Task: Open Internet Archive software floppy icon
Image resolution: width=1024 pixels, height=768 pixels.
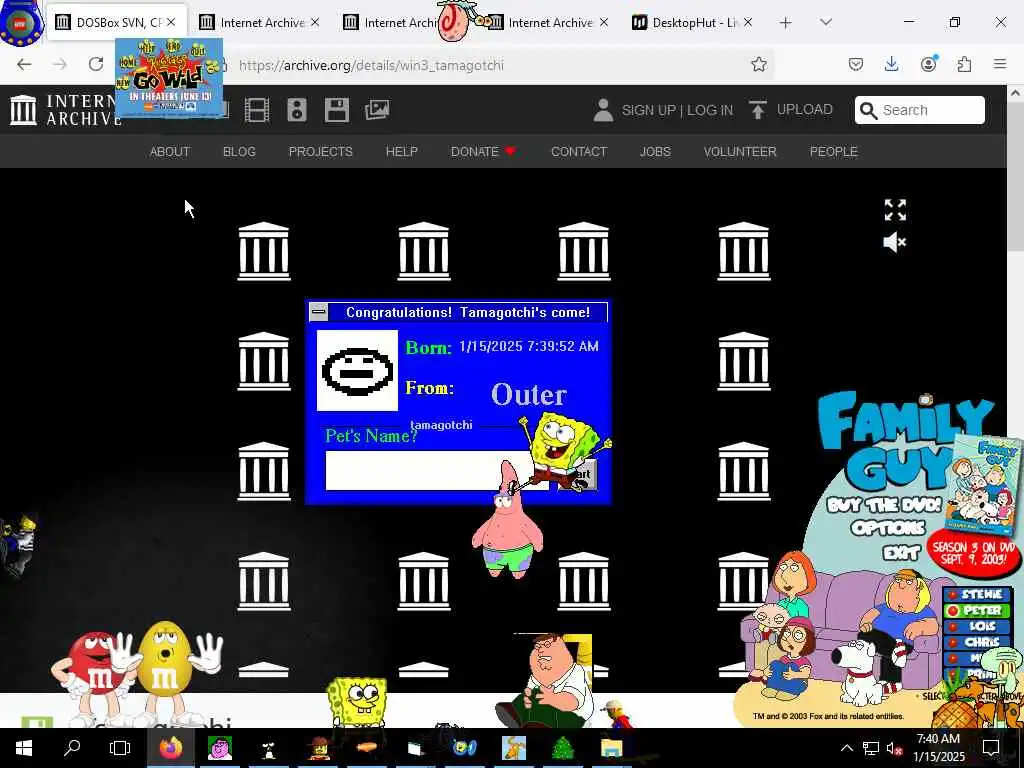Action: click(336, 110)
